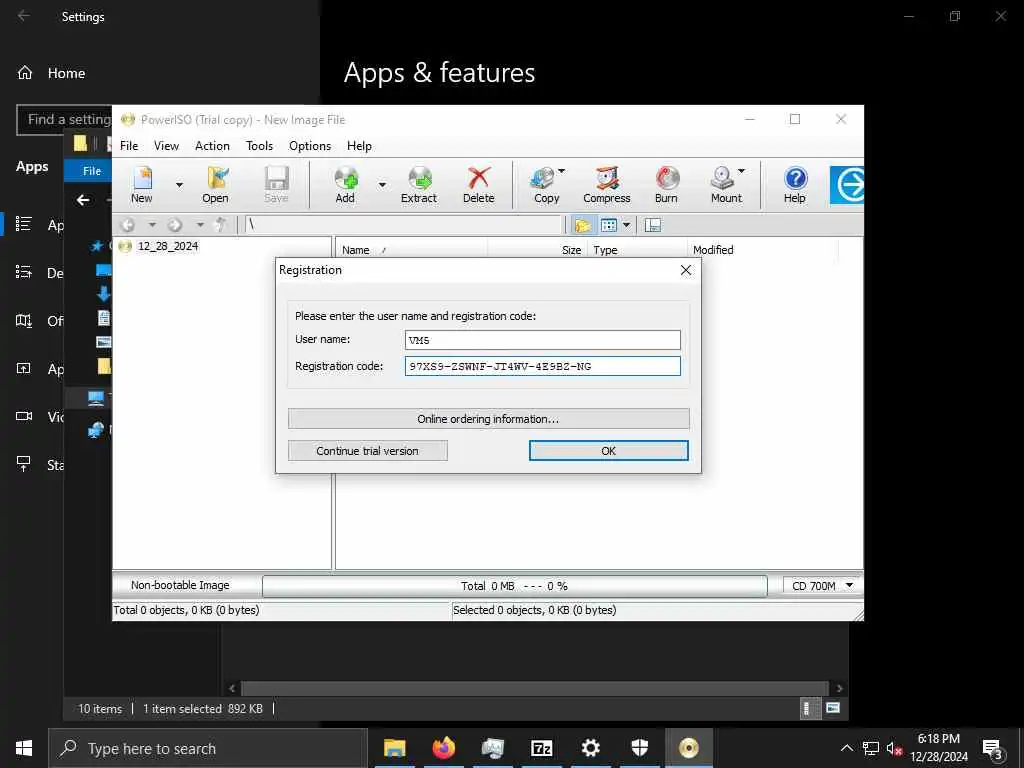Click the File Explorer horizontal scrollbar

pos(535,688)
